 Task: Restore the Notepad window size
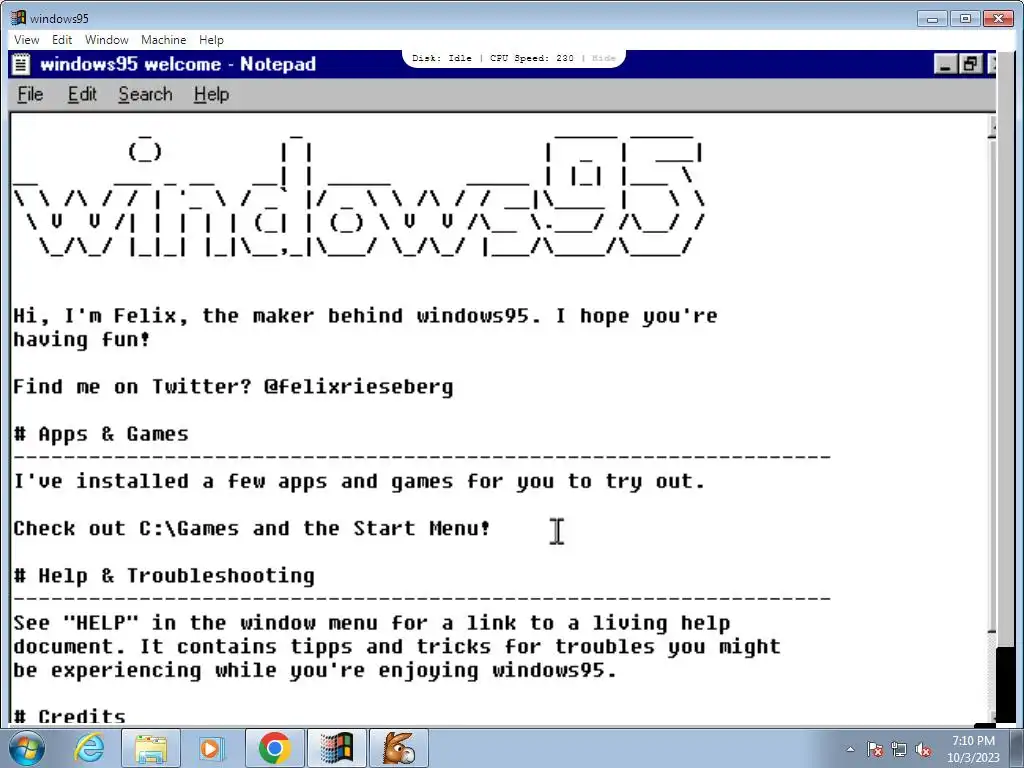(970, 64)
